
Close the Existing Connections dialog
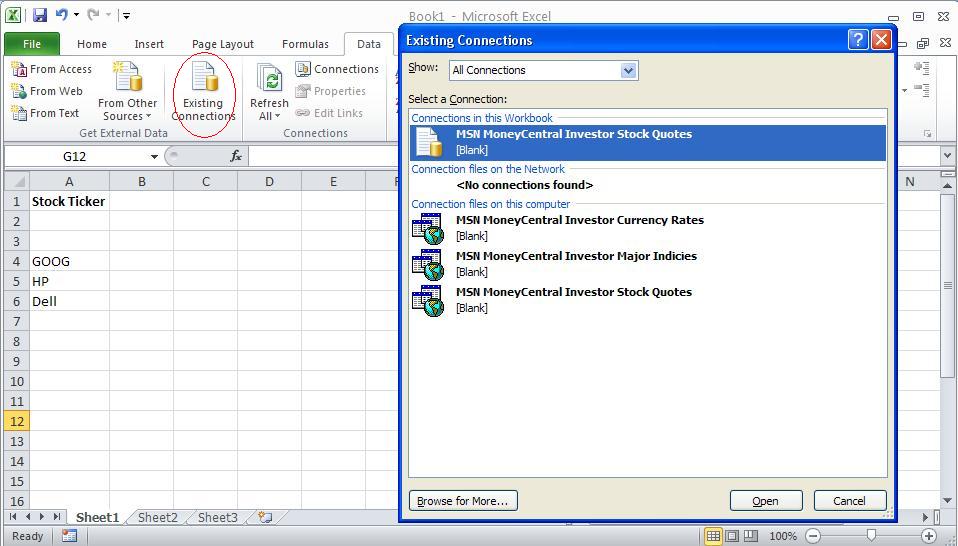click(x=880, y=40)
